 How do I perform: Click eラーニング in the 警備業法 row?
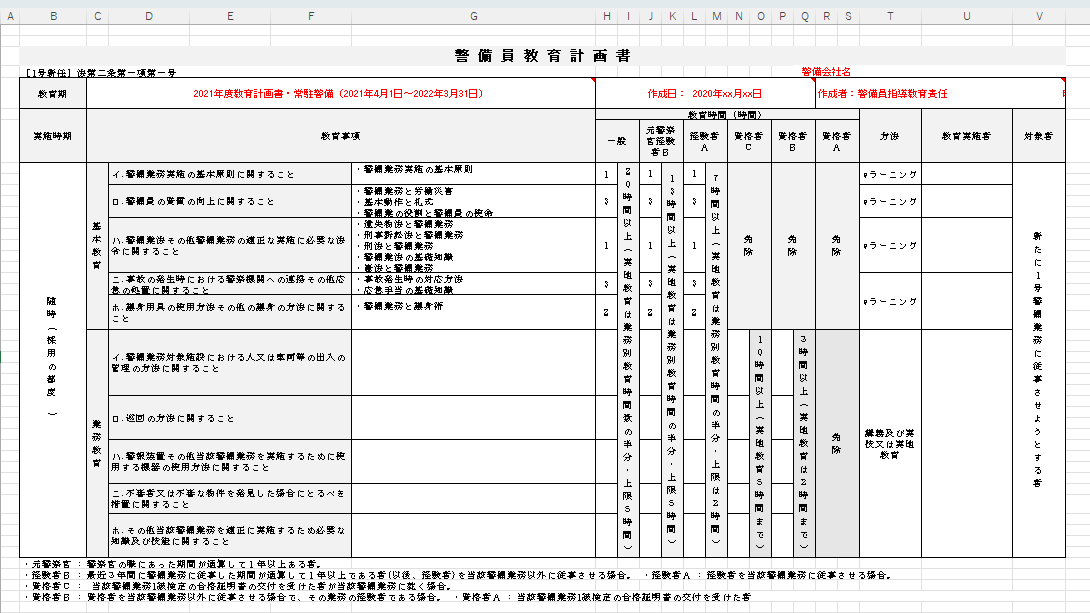tap(890, 246)
